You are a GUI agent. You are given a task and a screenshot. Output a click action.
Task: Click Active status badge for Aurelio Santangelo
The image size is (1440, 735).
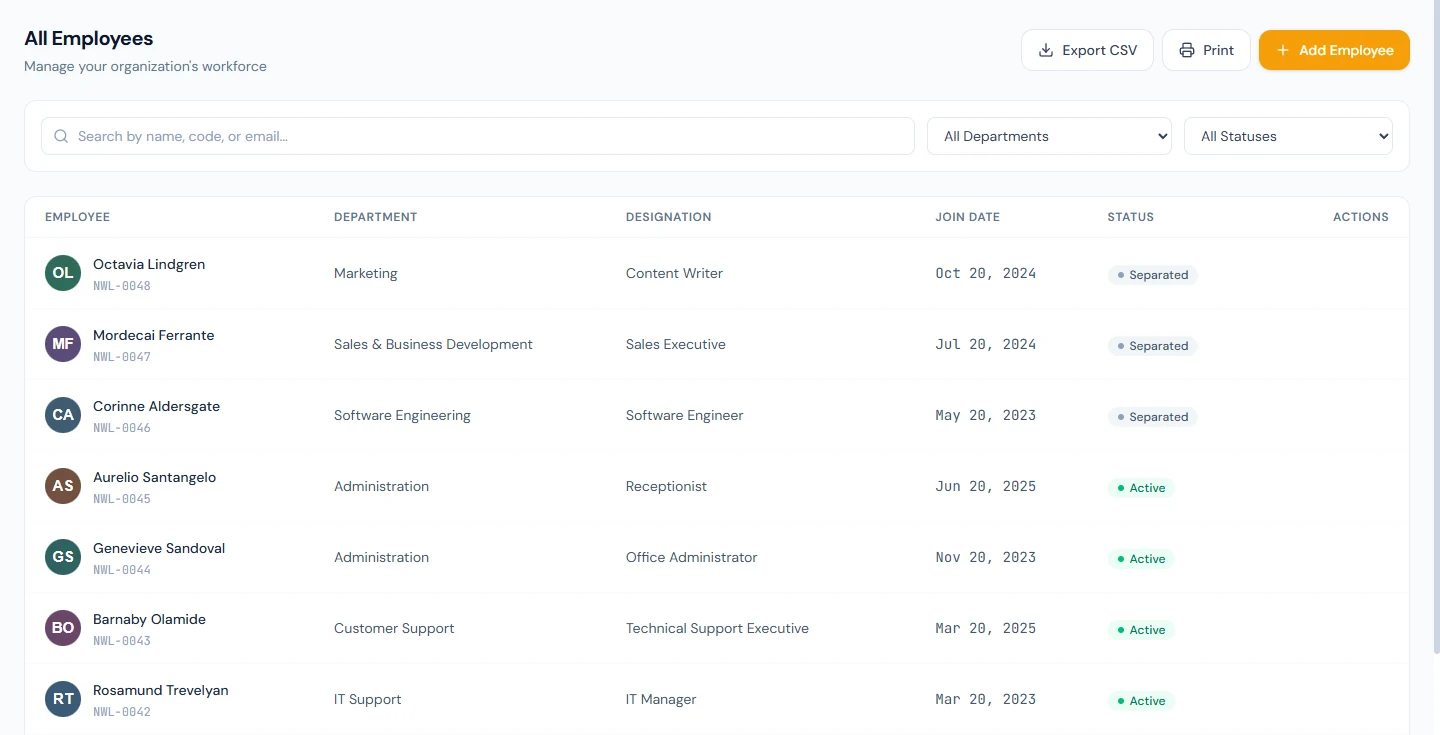click(x=1141, y=488)
